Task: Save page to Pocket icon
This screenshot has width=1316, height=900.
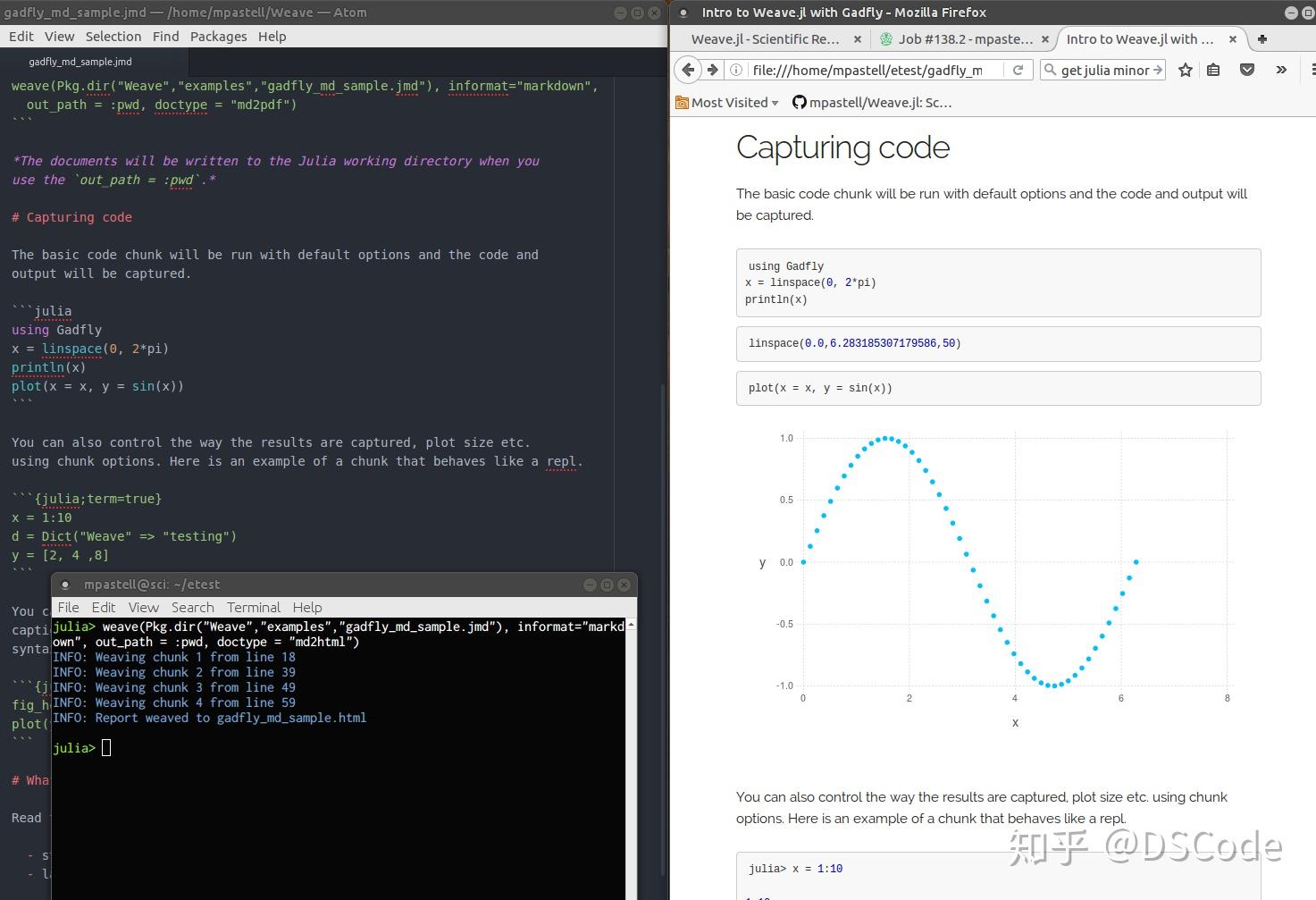Action: tap(1247, 70)
